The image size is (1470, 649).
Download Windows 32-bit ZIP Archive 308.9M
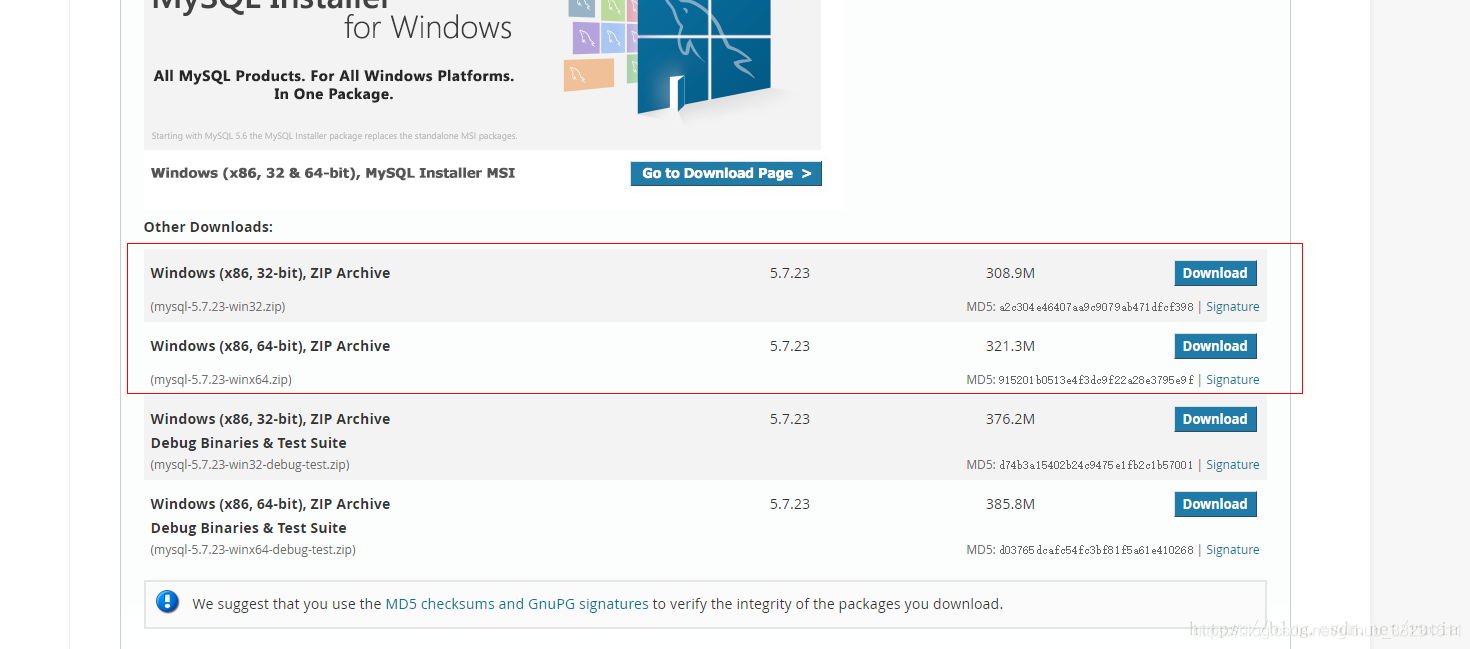pyautogui.click(x=1215, y=273)
